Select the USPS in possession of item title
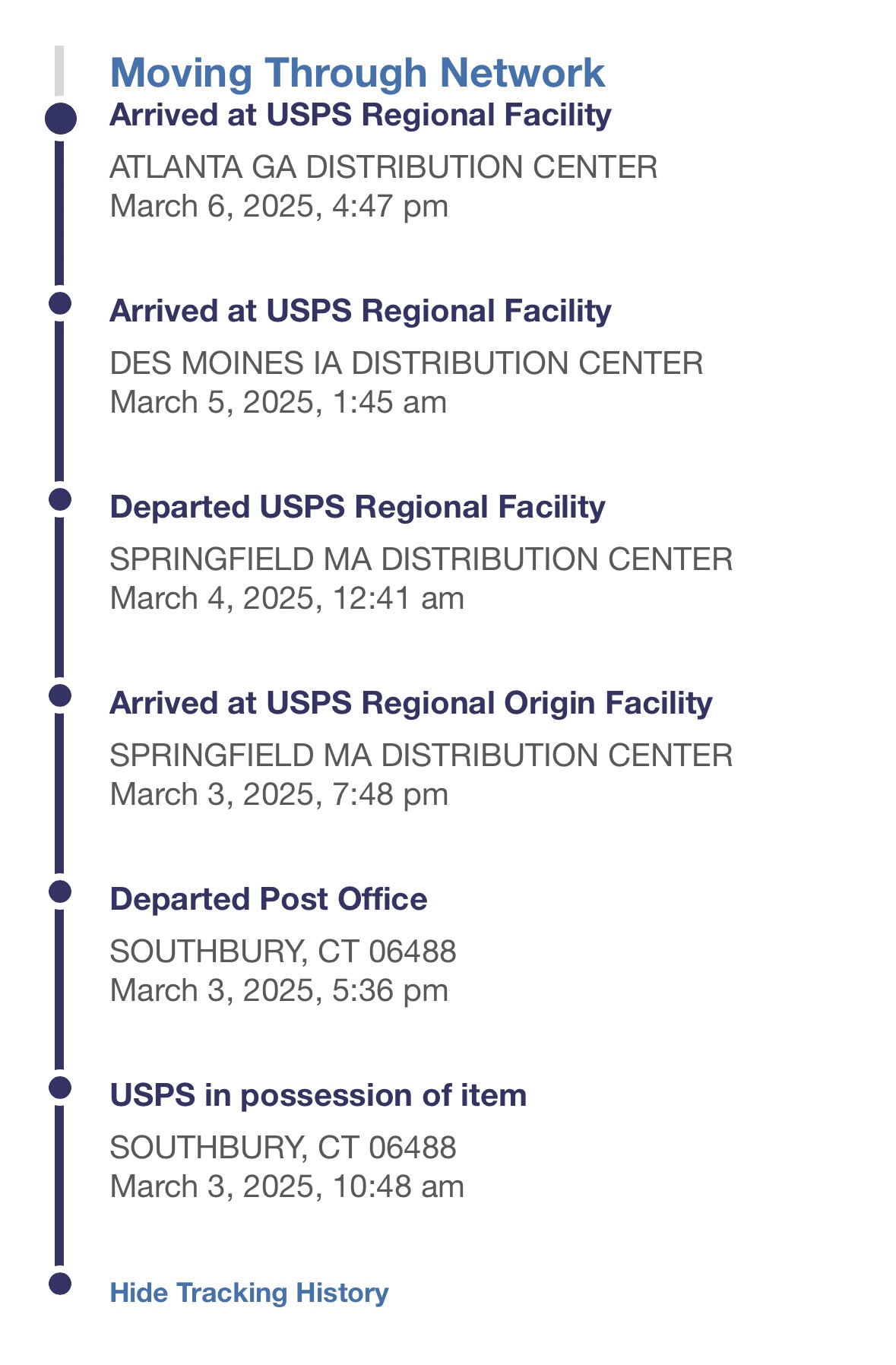The width and height of the screenshot is (896, 1365). (x=318, y=1096)
